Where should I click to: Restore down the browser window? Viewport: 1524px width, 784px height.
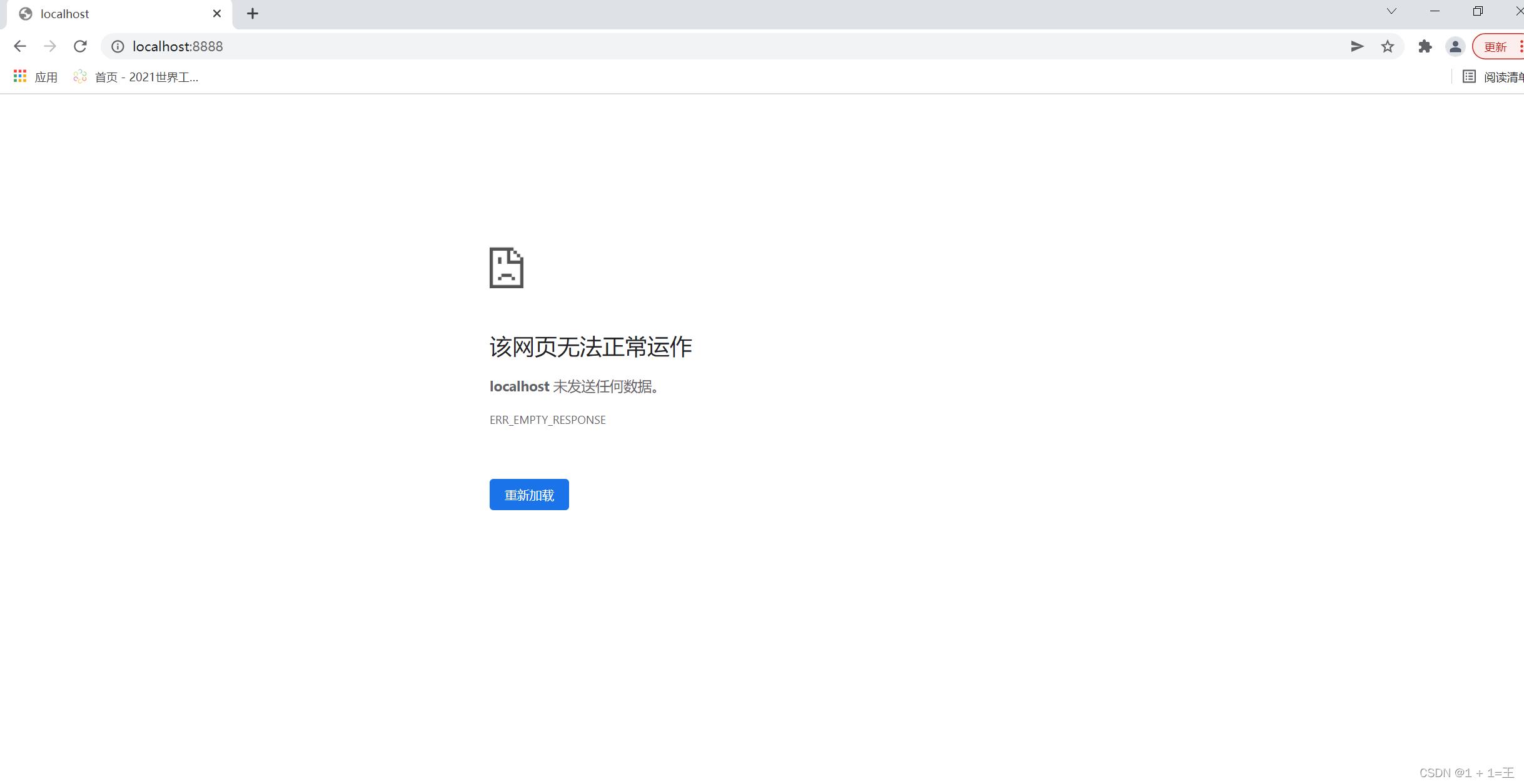[1478, 11]
